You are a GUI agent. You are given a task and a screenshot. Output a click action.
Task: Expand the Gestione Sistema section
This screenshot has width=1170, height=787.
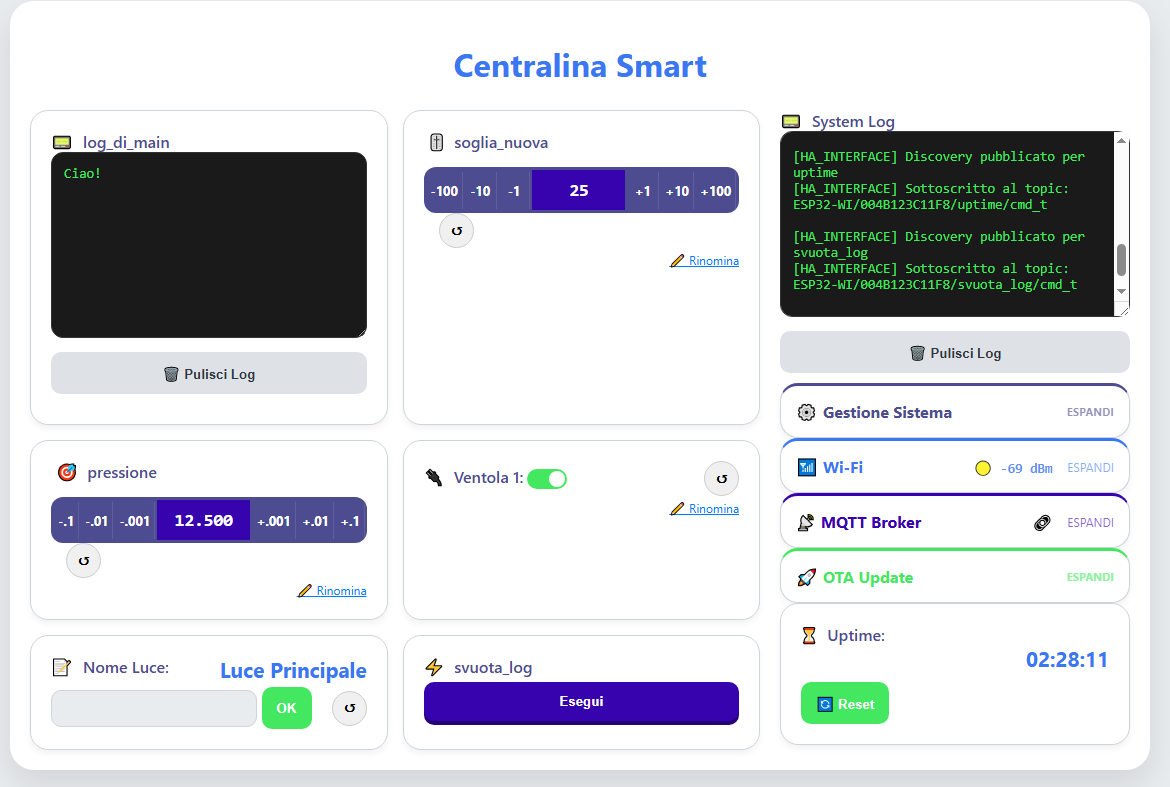[x=1092, y=411]
